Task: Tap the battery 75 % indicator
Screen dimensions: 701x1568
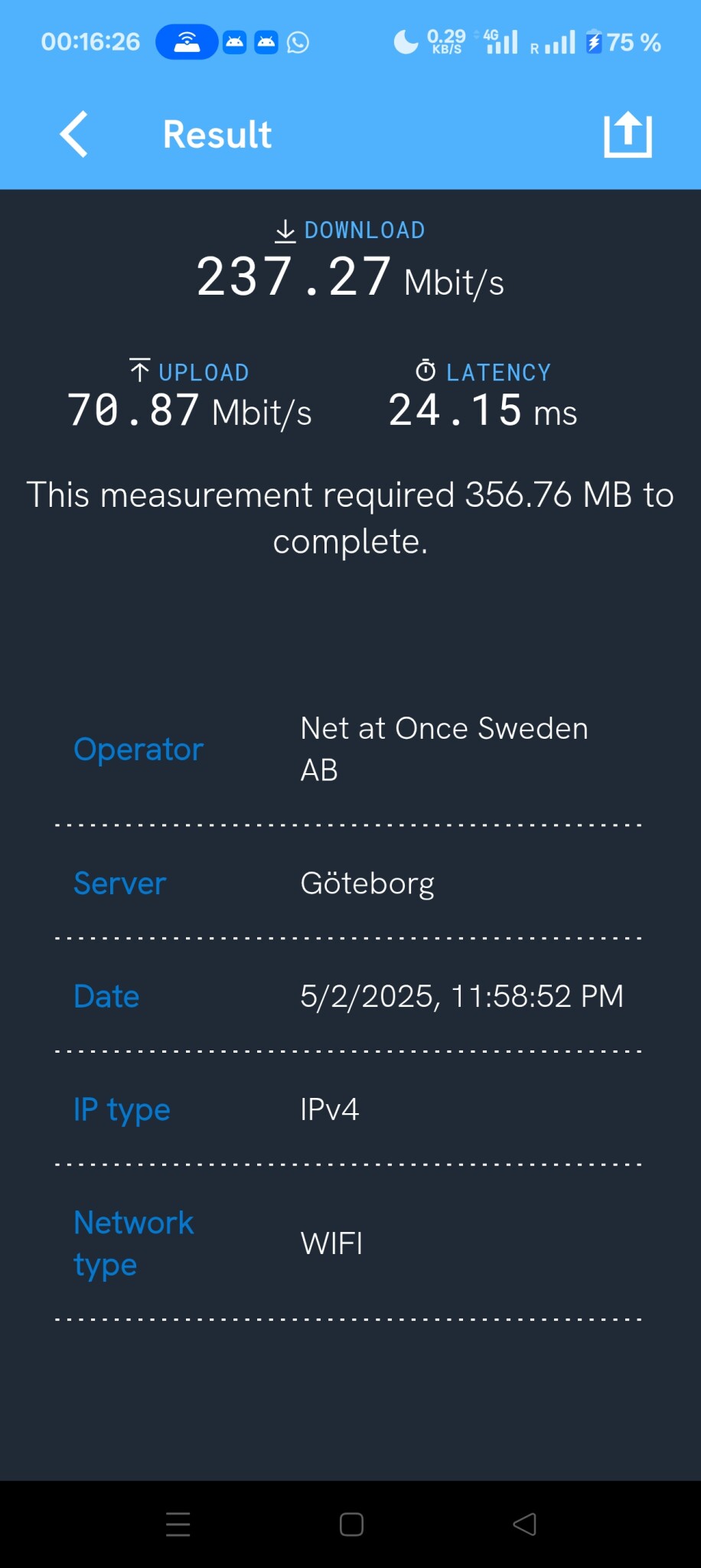Action: click(x=623, y=42)
